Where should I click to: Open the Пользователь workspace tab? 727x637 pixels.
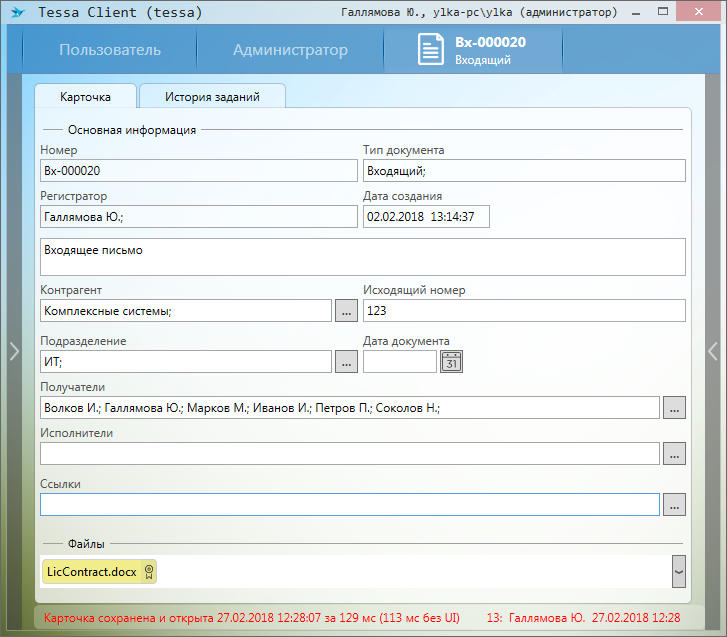click(109, 50)
